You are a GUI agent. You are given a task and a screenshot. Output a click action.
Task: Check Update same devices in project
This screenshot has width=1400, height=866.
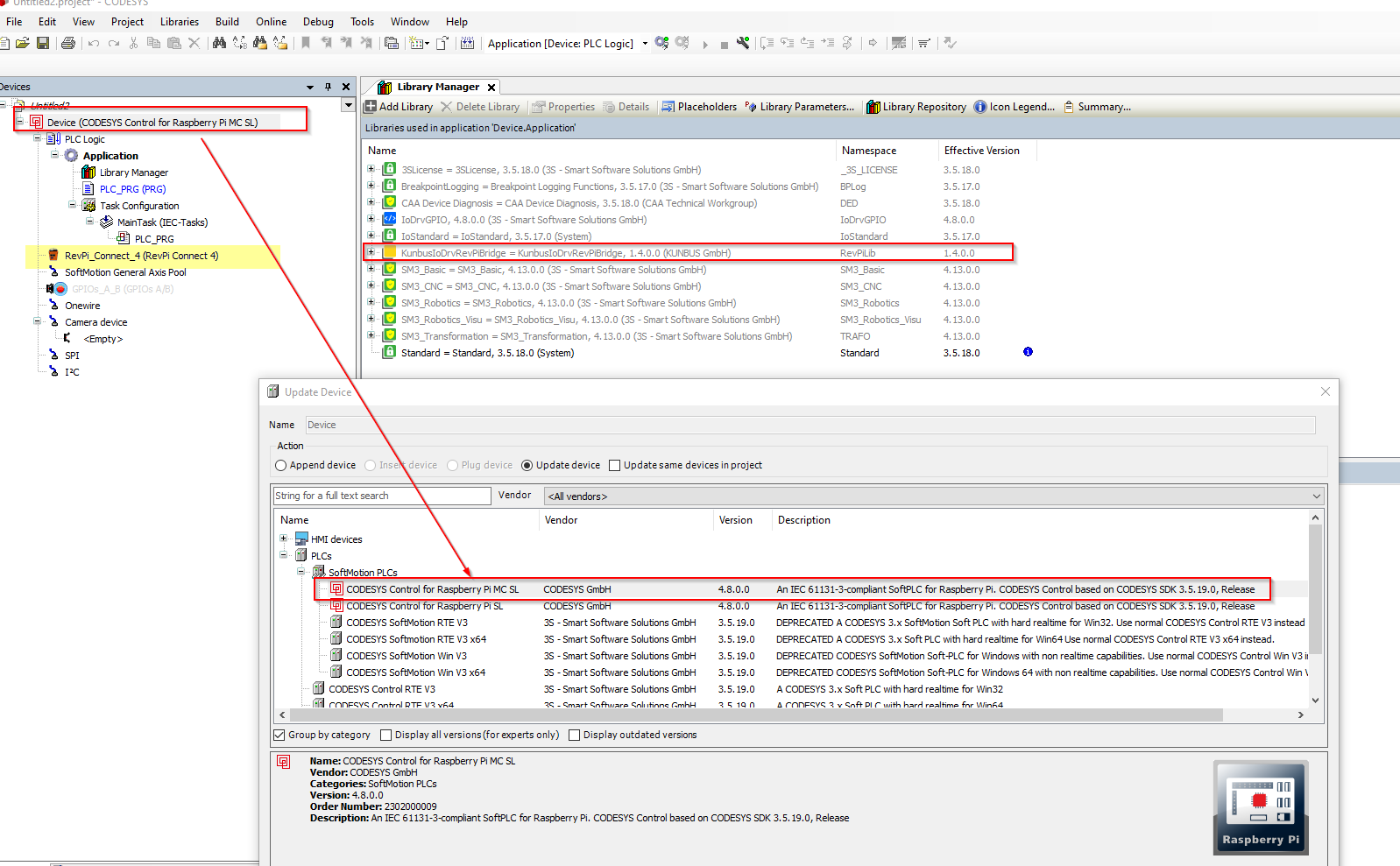[614, 466]
